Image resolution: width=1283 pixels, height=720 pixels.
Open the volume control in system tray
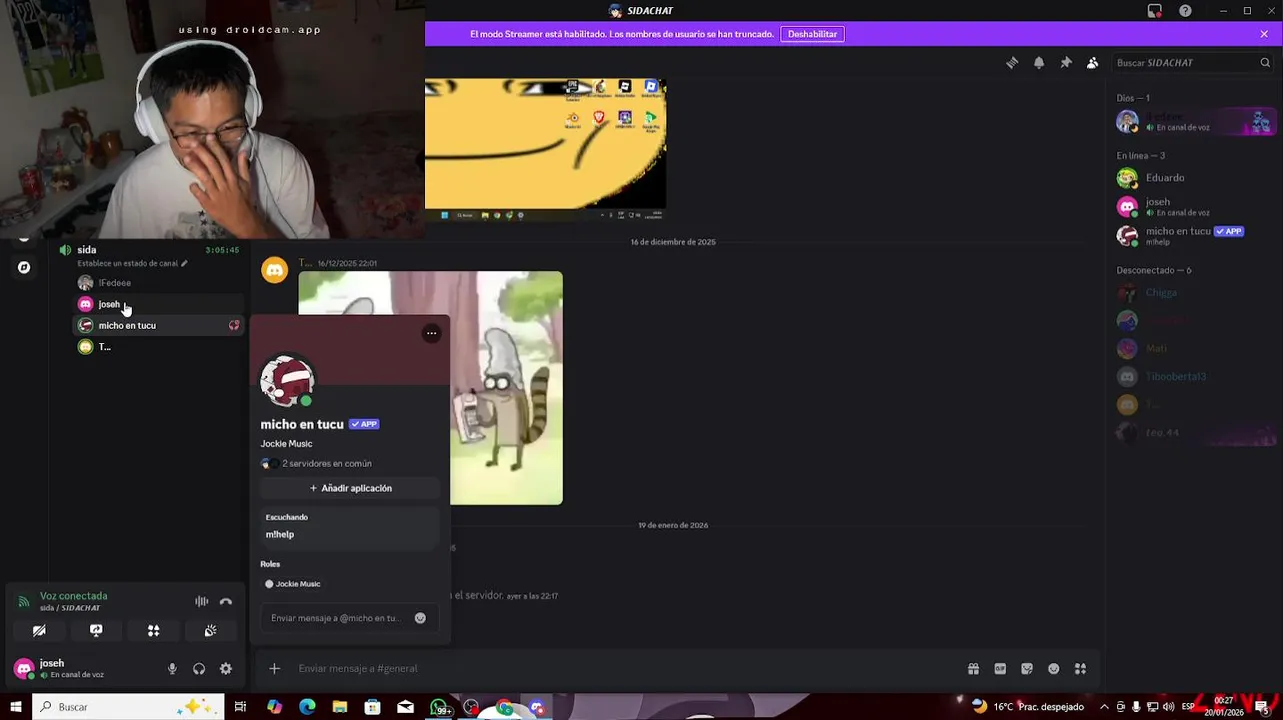(1167, 707)
